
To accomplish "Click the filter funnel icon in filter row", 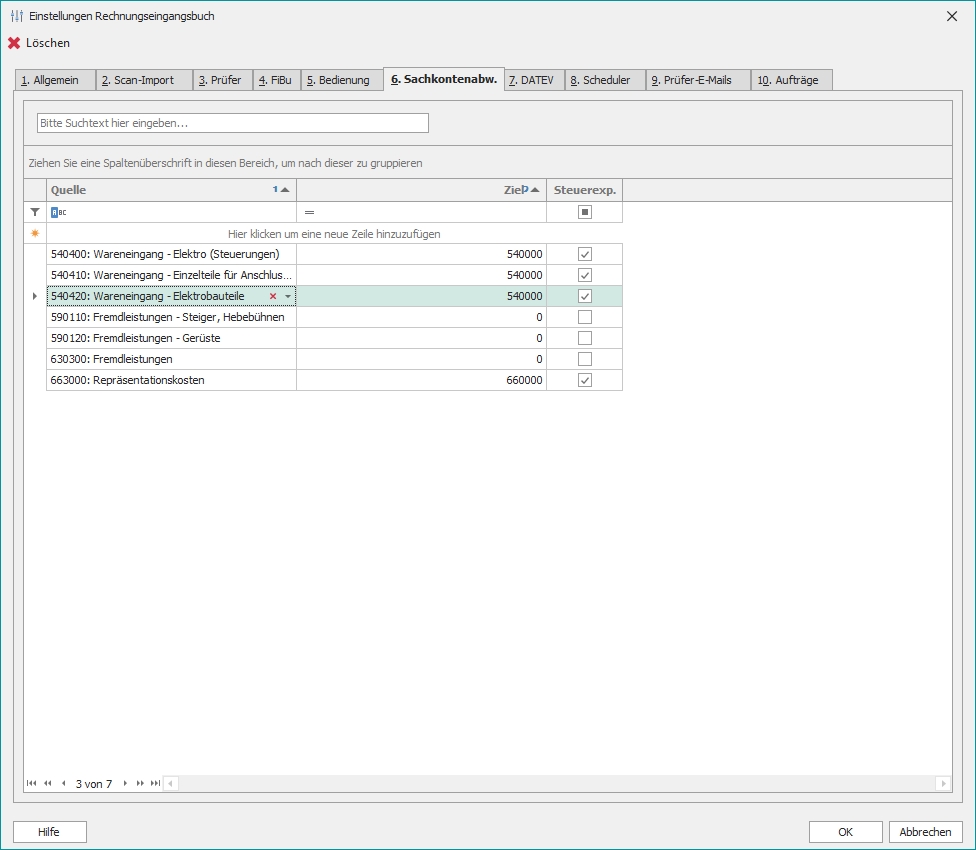I will (x=35, y=212).
